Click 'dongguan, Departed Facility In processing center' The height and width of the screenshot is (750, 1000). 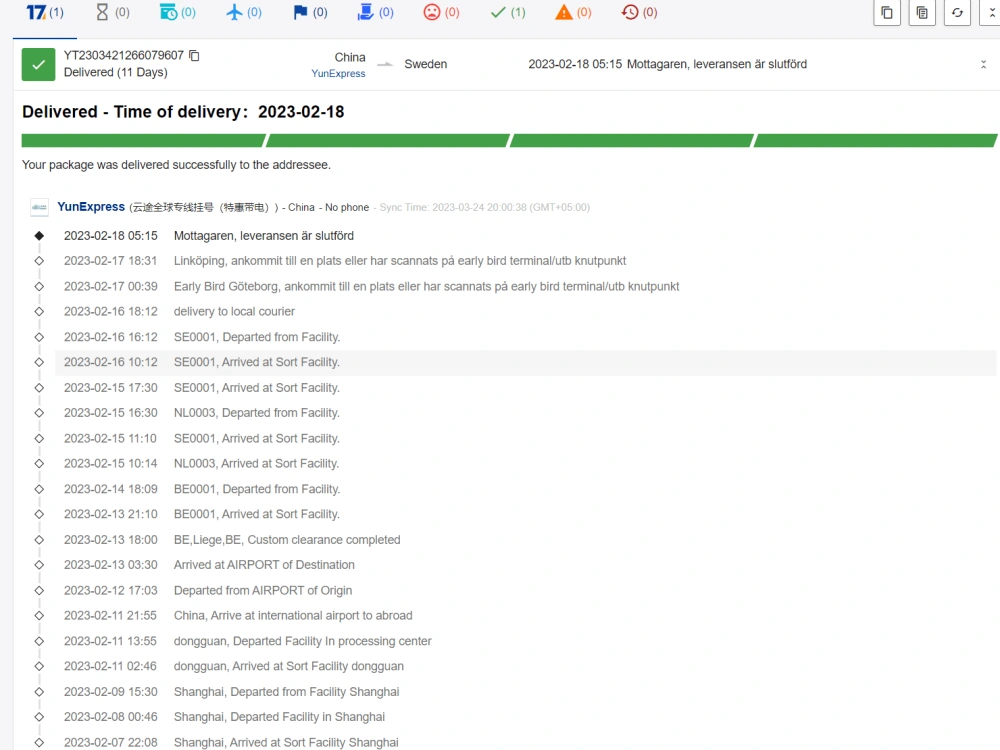coord(302,641)
